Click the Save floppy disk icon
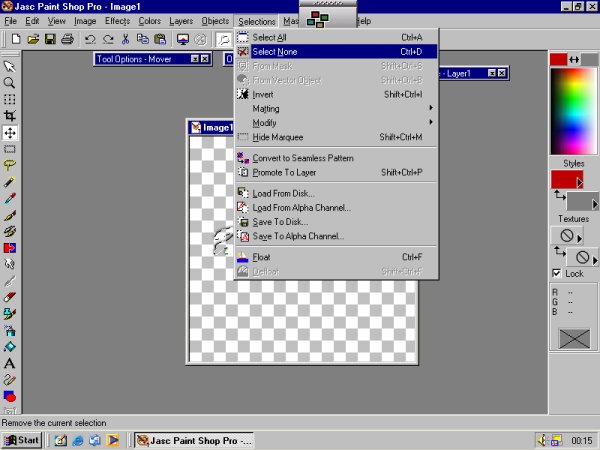The height and width of the screenshot is (450, 600). pyautogui.click(x=50, y=40)
